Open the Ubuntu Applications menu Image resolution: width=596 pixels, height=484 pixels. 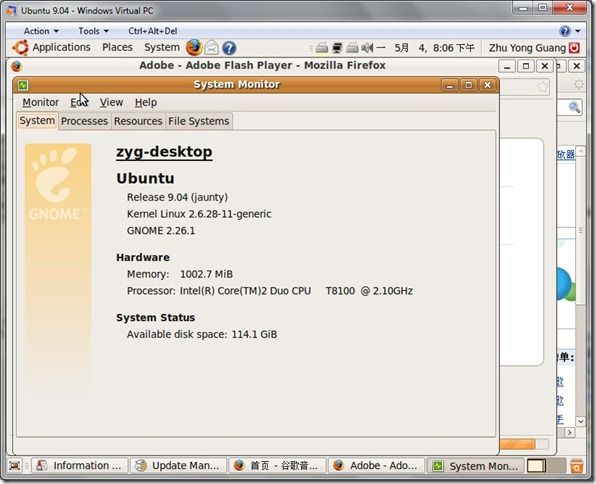coord(61,48)
